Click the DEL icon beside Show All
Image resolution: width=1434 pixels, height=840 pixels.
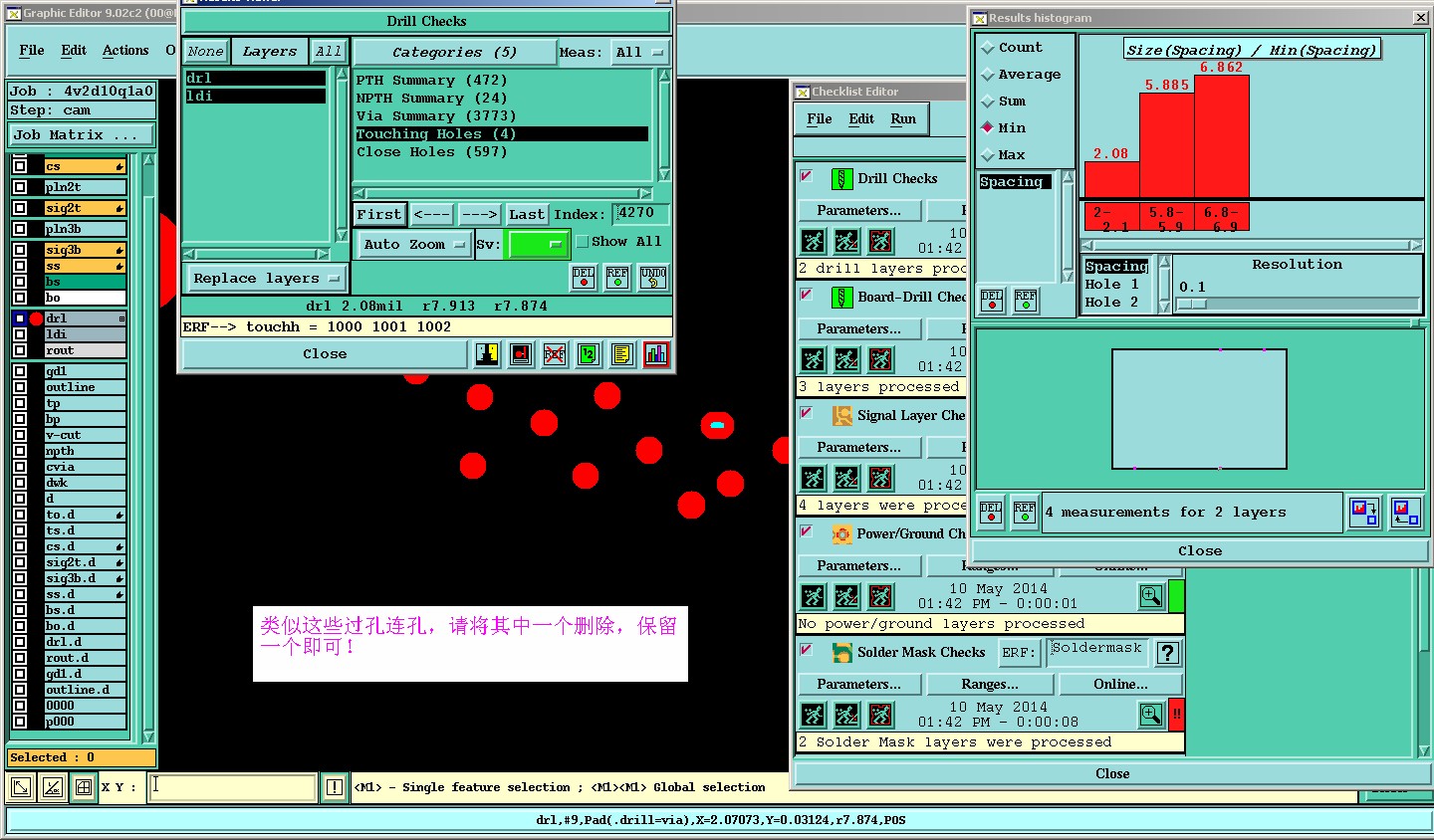(x=584, y=278)
